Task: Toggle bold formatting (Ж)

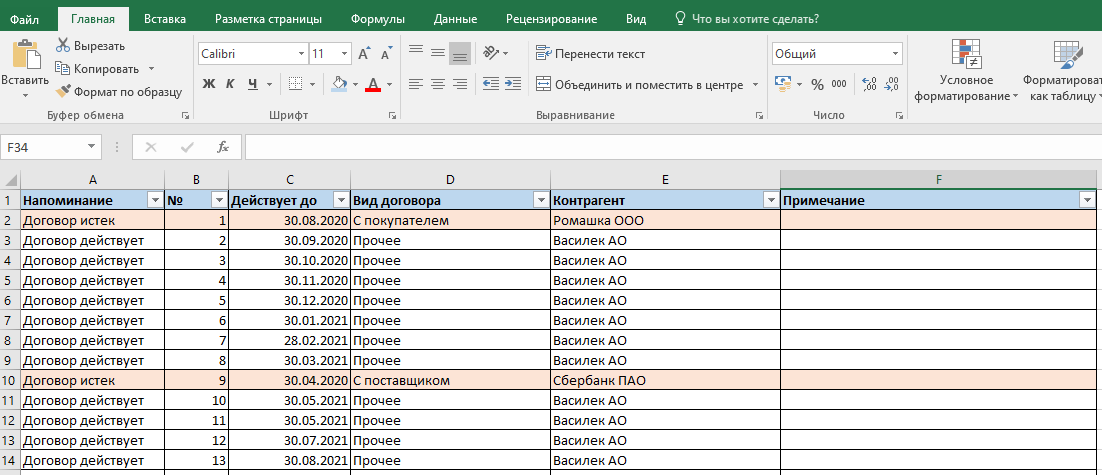Action: pyautogui.click(x=208, y=84)
